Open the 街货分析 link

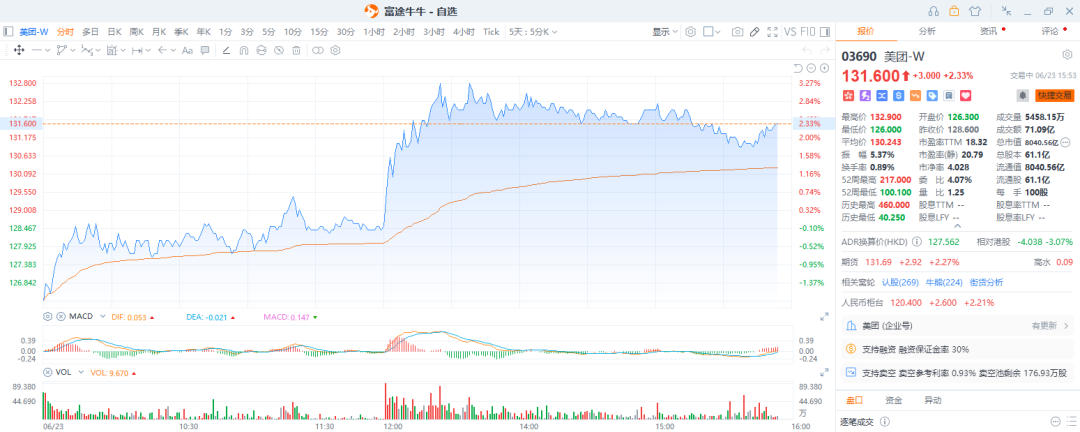point(986,282)
